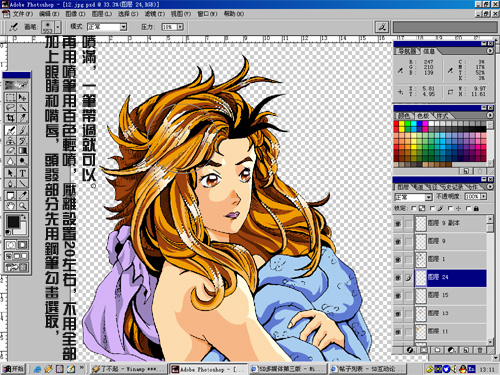Hide the 图层 9 副本 layer eye
500x375 pixels.
(x=398, y=224)
